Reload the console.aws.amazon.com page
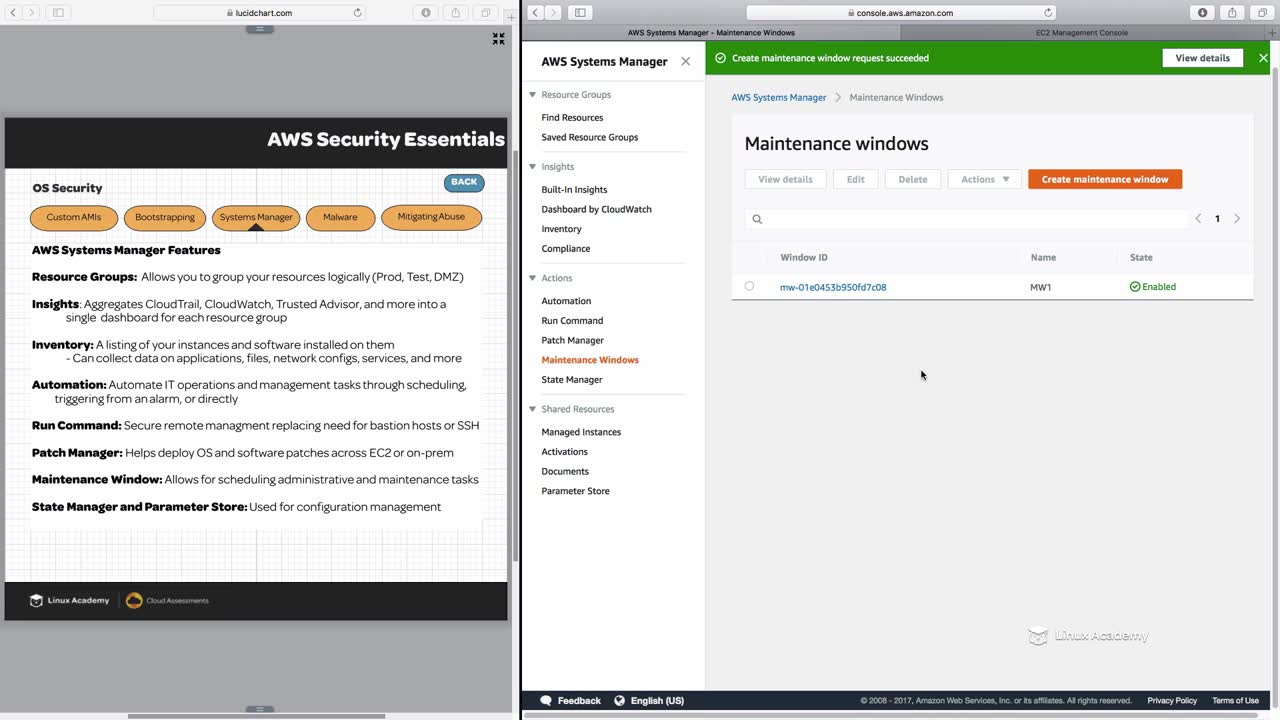The width and height of the screenshot is (1280, 720). click(x=1048, y=13)
